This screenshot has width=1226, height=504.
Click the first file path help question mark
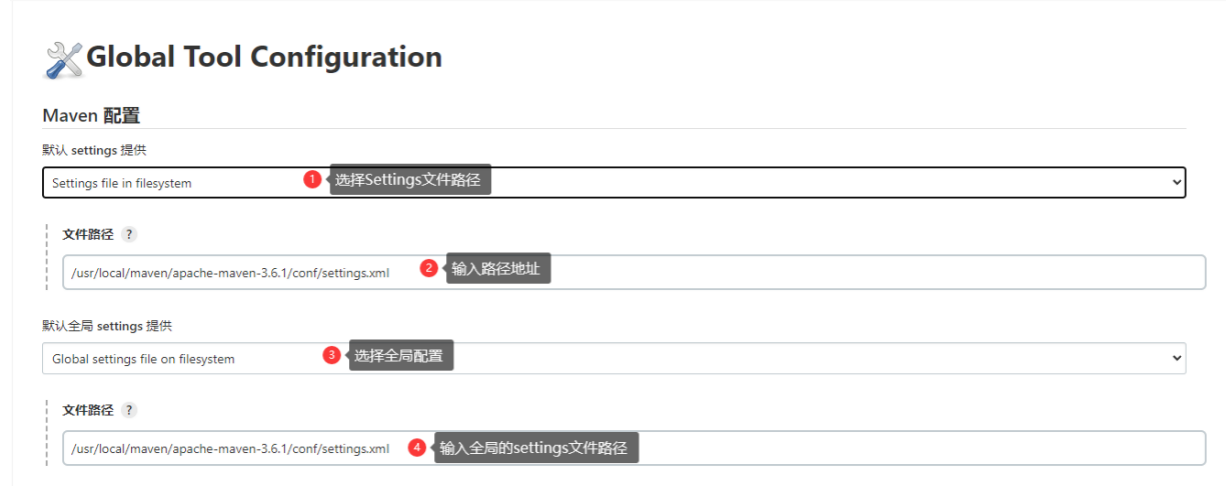129,234
